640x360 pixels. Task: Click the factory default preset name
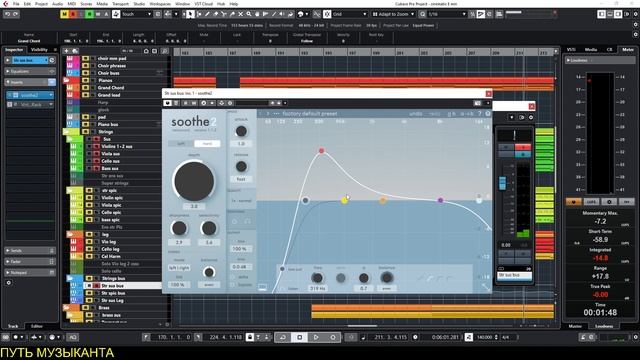[310, 113]
